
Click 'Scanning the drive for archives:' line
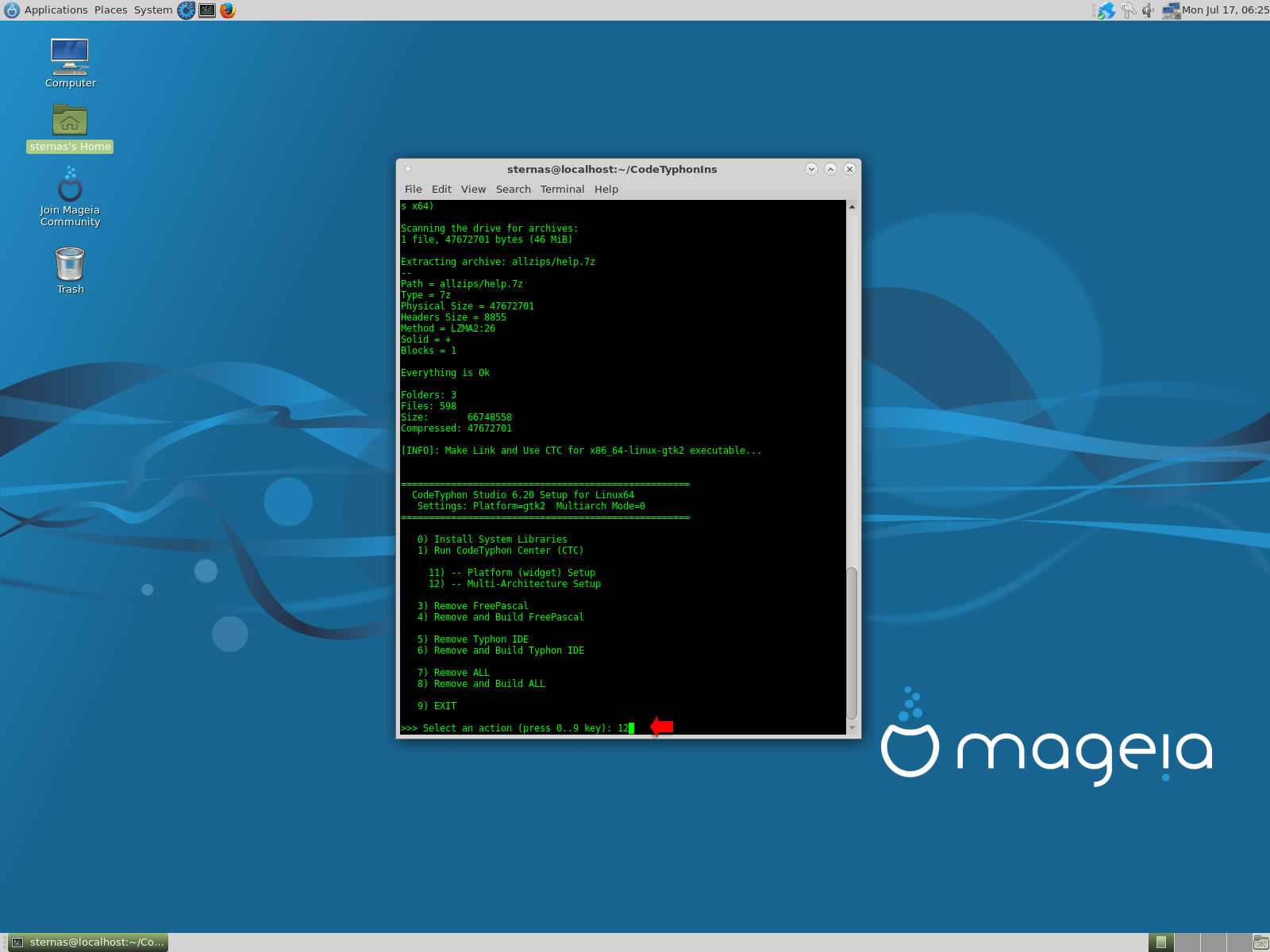tap(490, 228)
